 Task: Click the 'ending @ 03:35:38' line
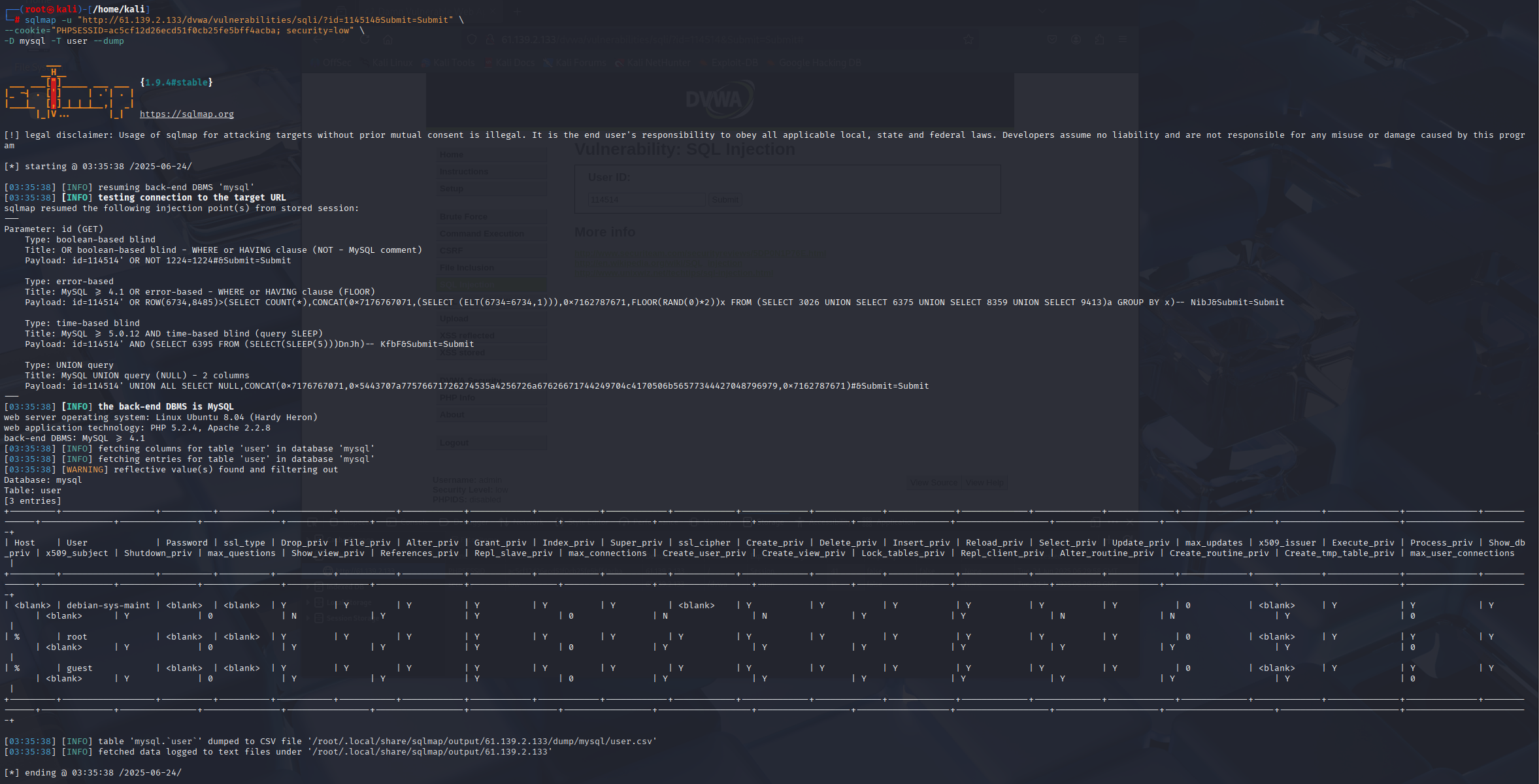coord(93,773)
